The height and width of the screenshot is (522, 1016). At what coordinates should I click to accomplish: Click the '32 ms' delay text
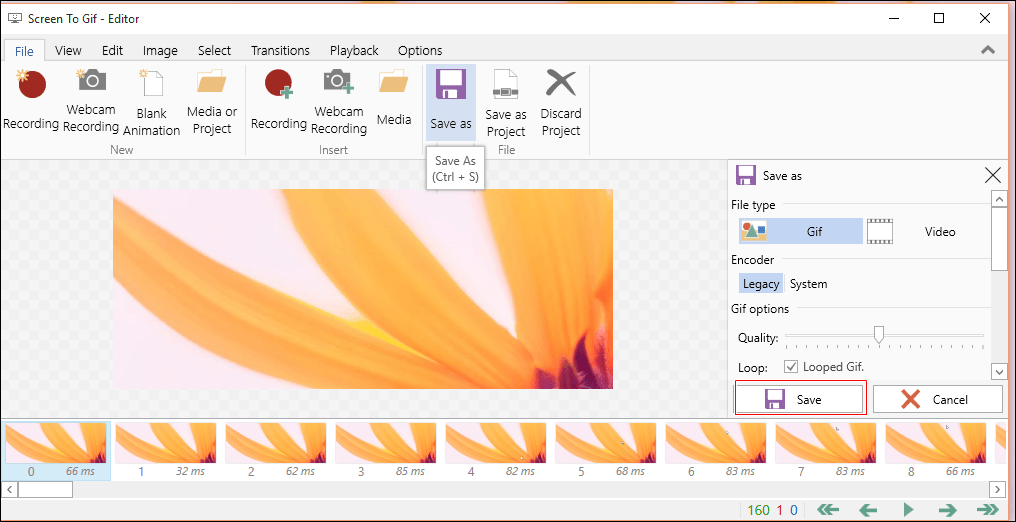coord(190,471)
